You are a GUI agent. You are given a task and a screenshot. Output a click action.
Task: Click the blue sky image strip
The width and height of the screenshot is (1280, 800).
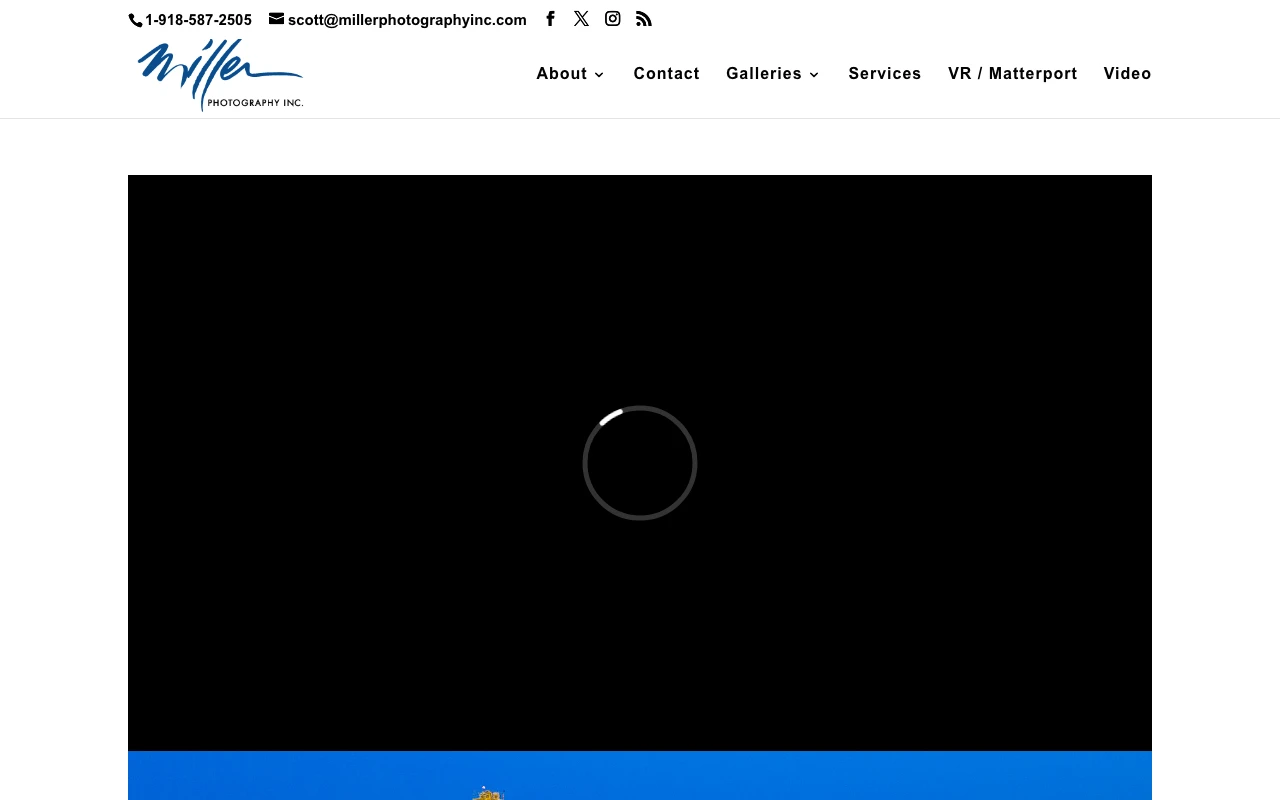[800, 776]
